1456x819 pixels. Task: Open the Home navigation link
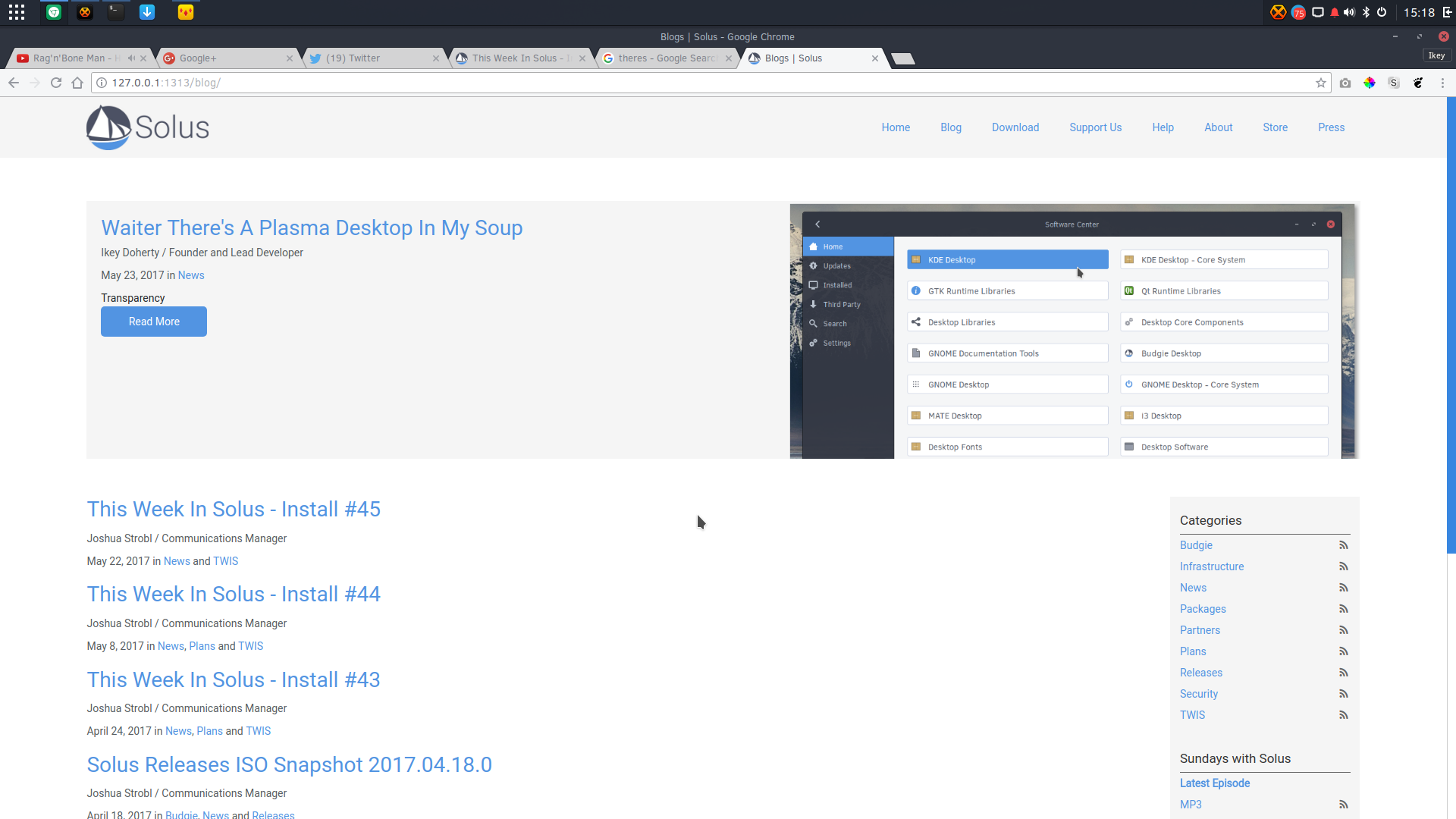[x=896, y=127]
